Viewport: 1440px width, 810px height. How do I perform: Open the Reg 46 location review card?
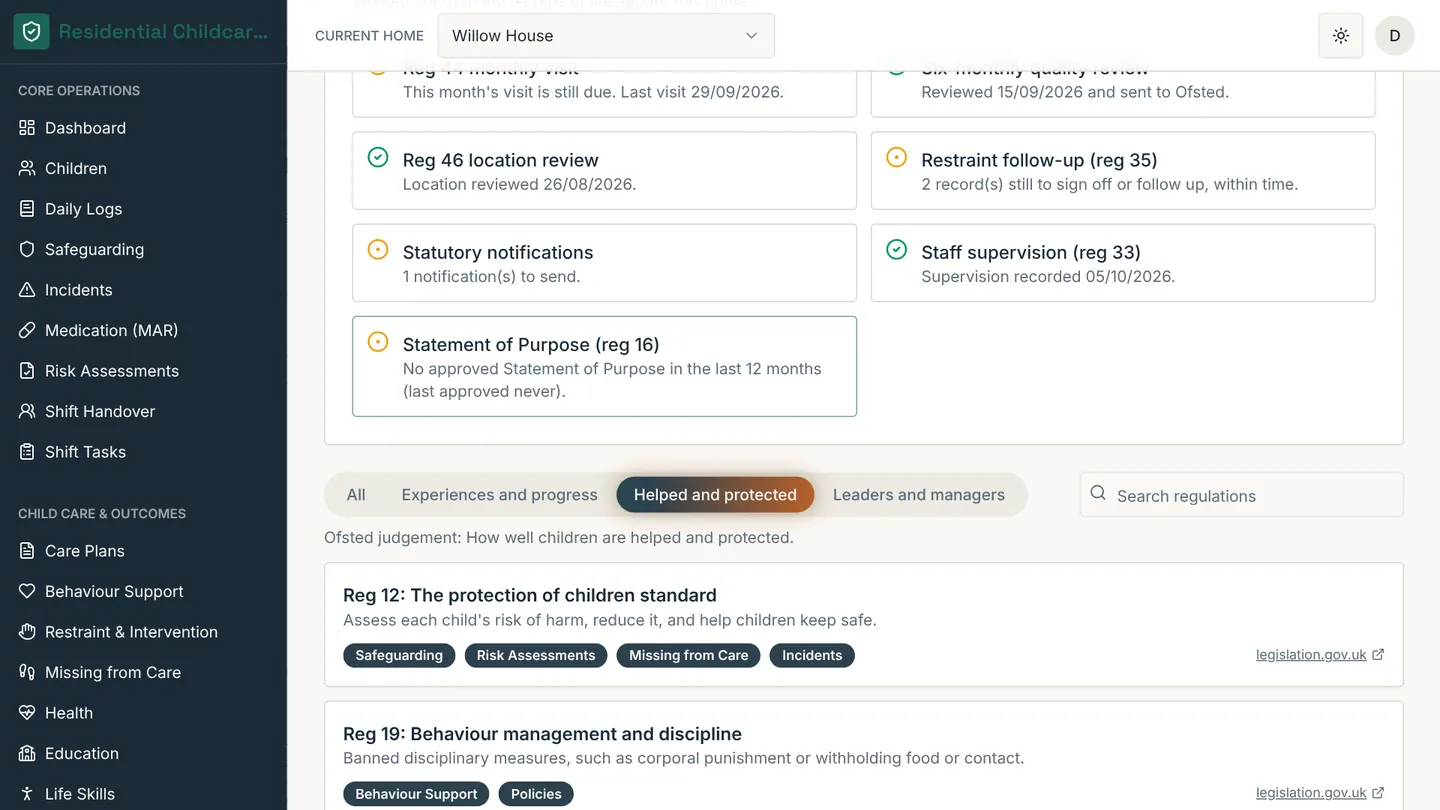tap(604, 171)
